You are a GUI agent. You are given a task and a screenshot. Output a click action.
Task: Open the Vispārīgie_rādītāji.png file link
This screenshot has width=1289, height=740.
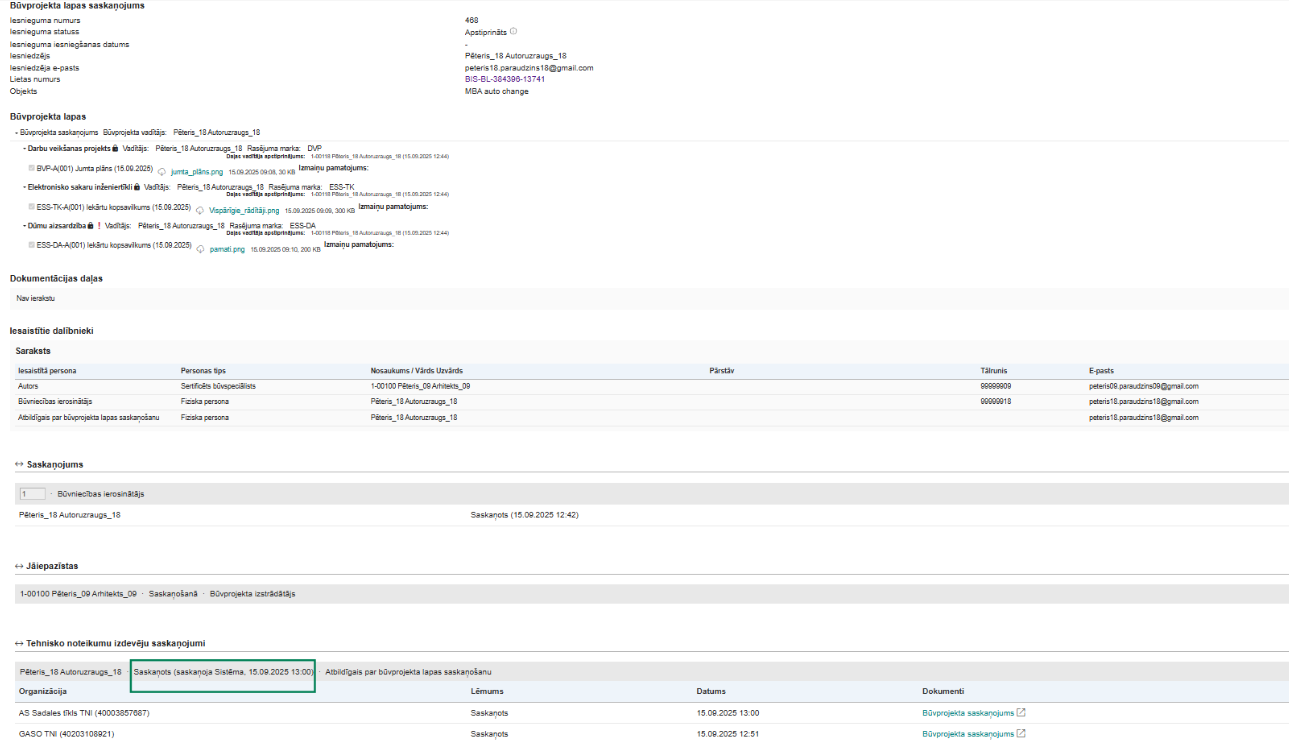(244, 211)
